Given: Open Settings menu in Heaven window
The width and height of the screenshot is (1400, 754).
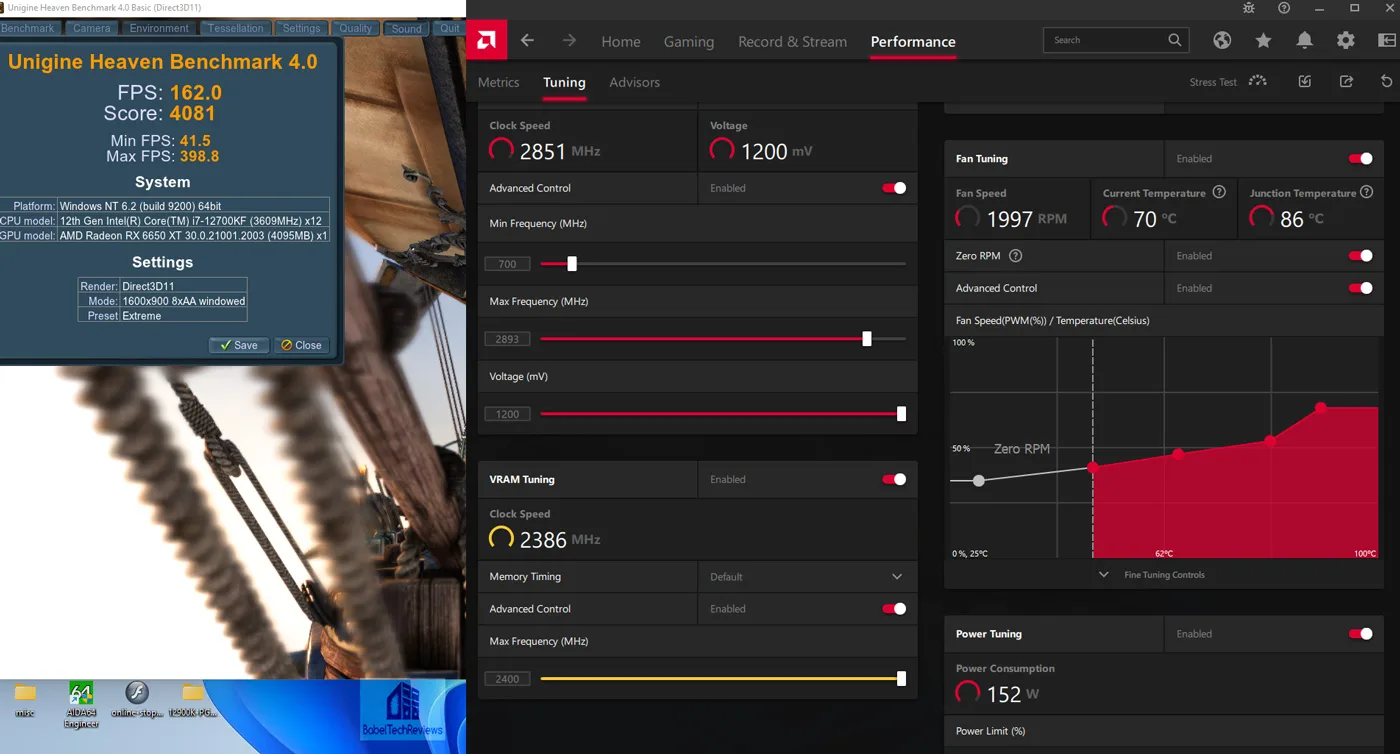Looking at the screenshot, I should click(x=301, y=28).
